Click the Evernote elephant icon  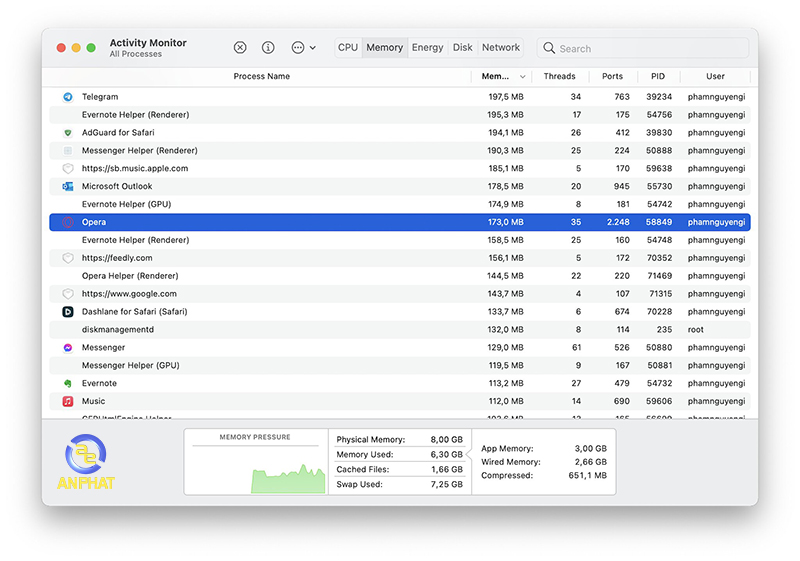pos(68,384)
